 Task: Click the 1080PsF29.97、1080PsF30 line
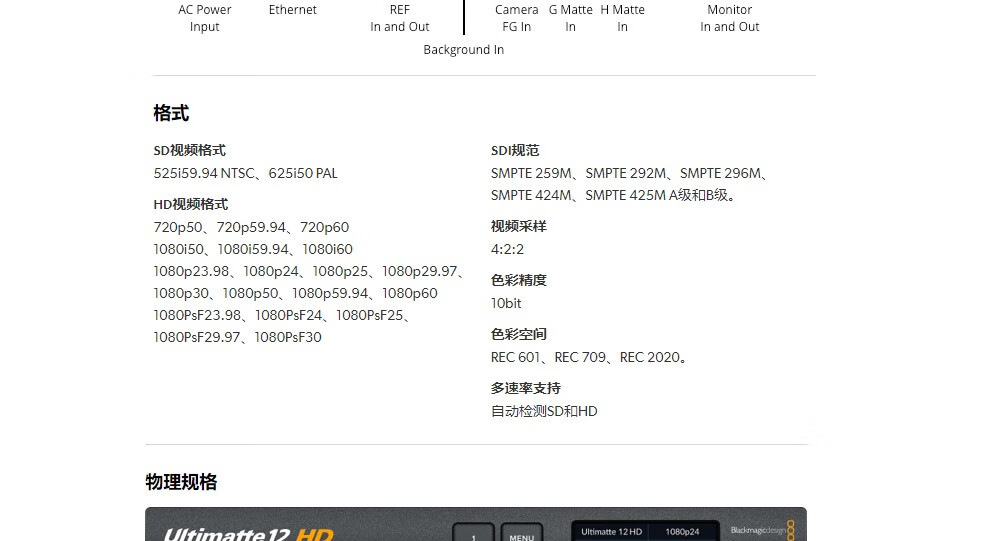237,338
